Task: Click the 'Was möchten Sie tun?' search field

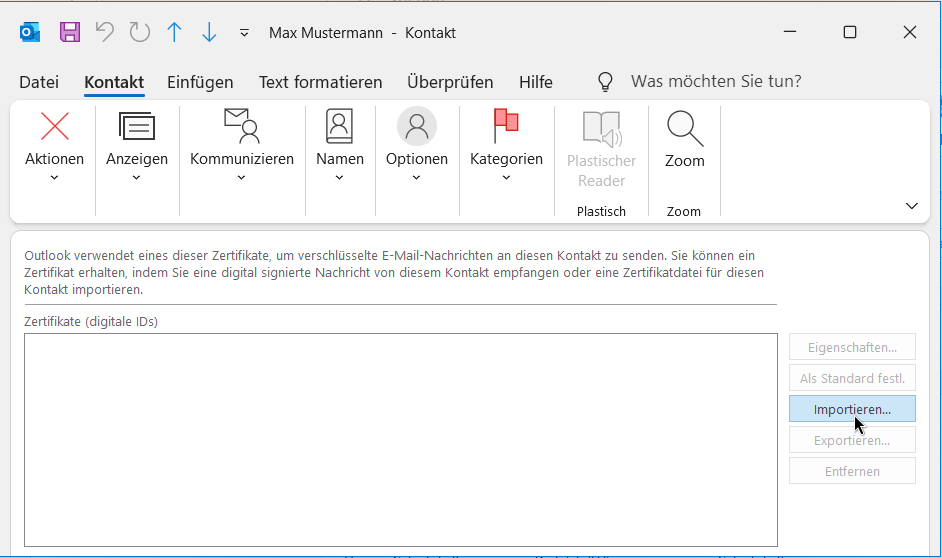Action: 716,81
